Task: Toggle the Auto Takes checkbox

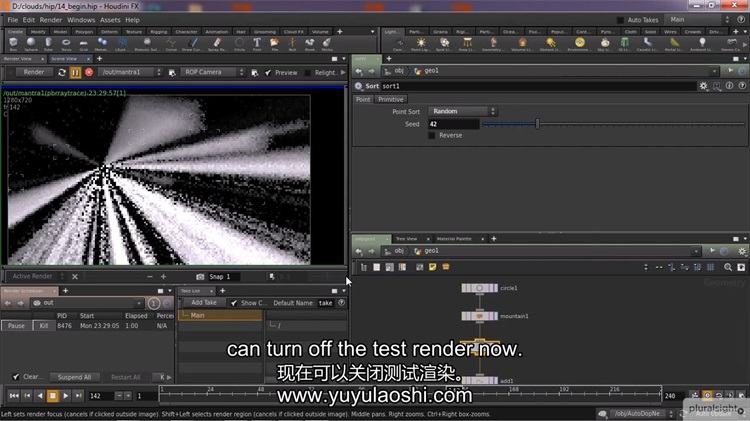Action: [x=620, y=20]
